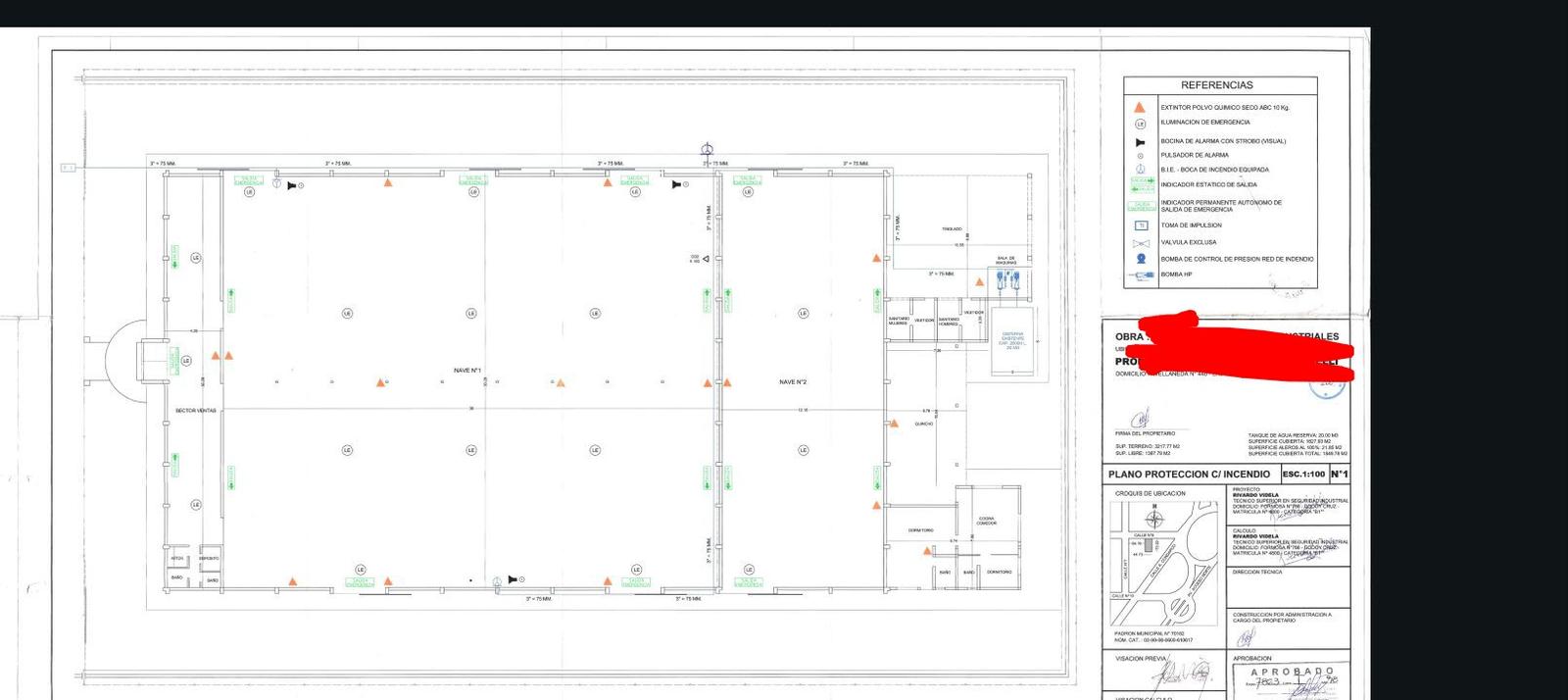The width and height of the screenshot is (1568, 700).
Task: Click the text BOMBA DE CONTROL DE PRESION
Action: tap(1238, 259)
